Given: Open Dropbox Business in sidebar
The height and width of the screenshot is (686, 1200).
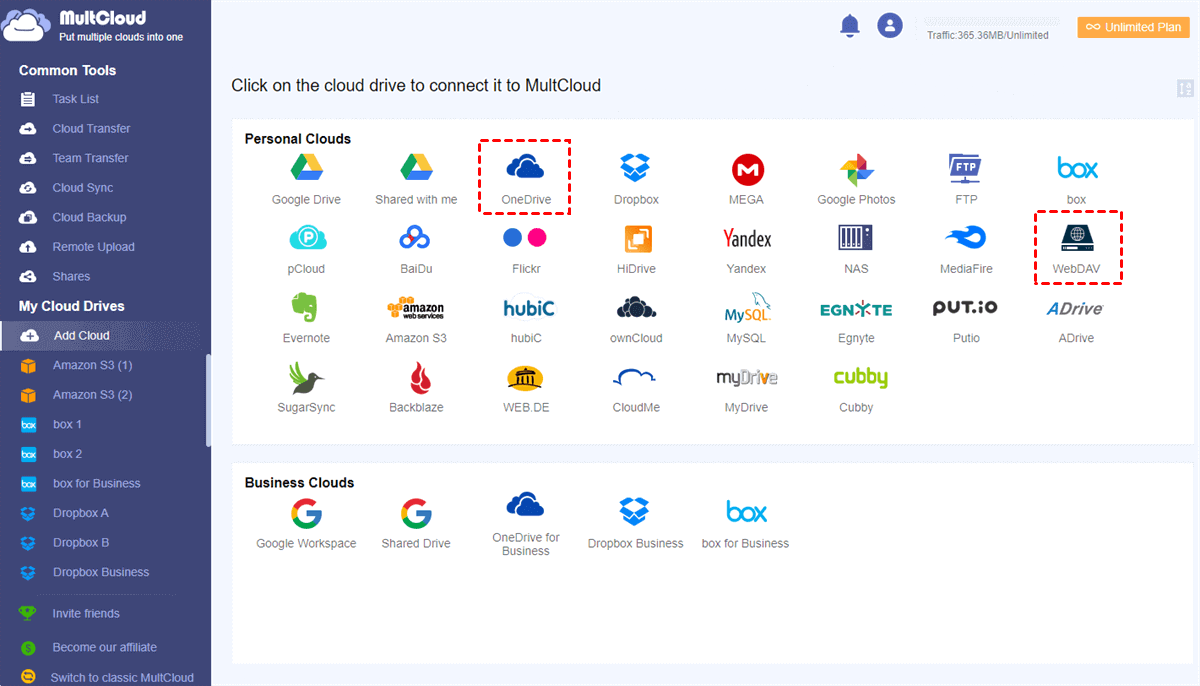Looking at the screenshot, I should 103,572.
